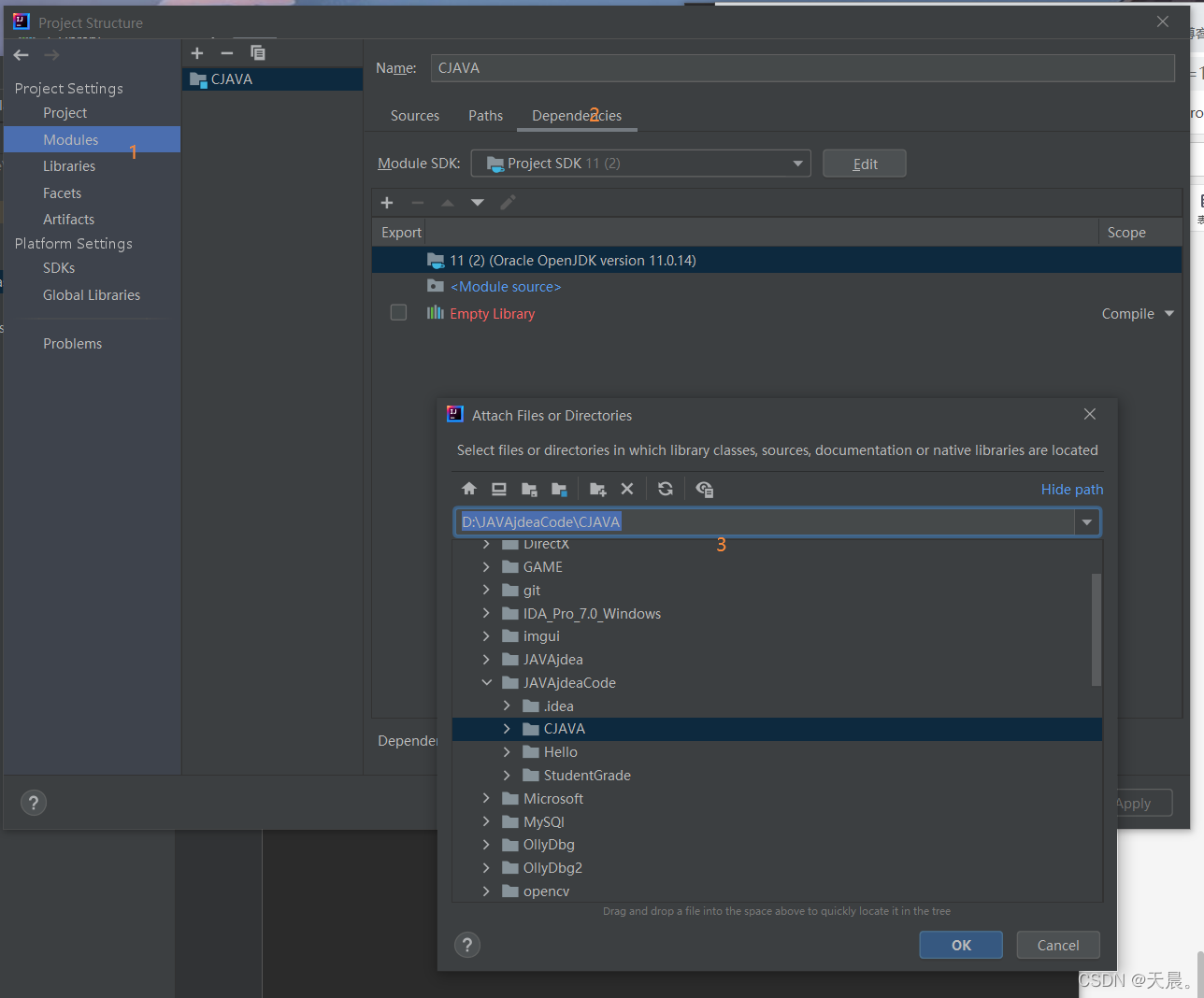Go to Home directory icon

tap(469, 489)
